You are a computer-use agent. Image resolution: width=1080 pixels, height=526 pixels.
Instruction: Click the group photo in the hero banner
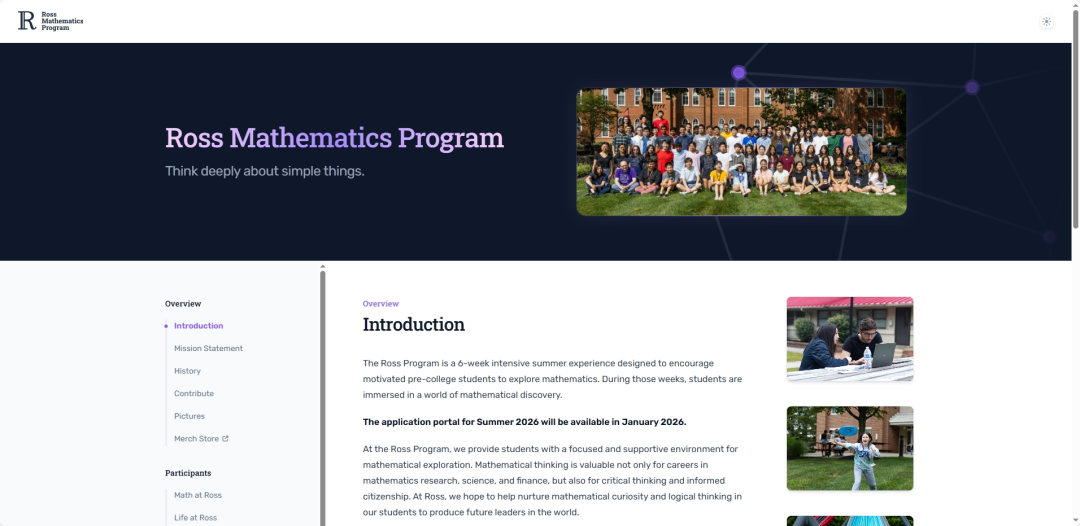pyautogui.click(x=741, y=151)
